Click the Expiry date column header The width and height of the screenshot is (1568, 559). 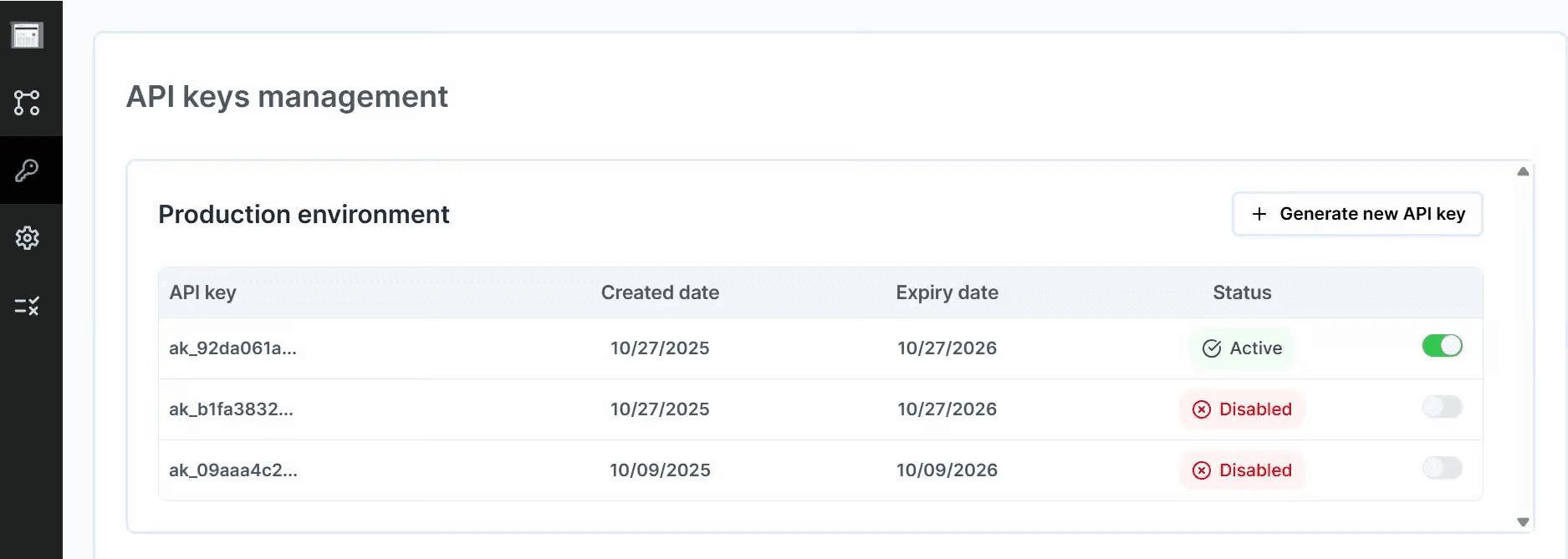[x=947, y=292]
